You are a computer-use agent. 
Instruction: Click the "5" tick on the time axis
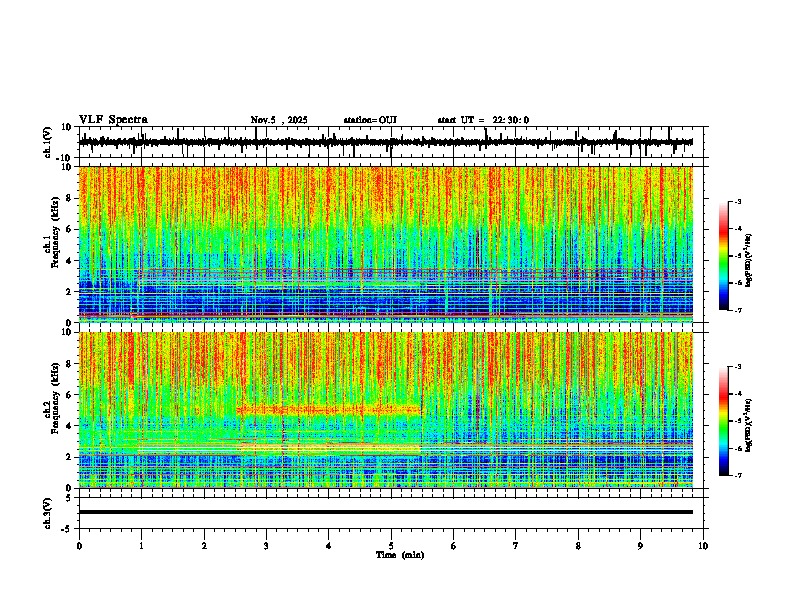[x=391, y=546]
